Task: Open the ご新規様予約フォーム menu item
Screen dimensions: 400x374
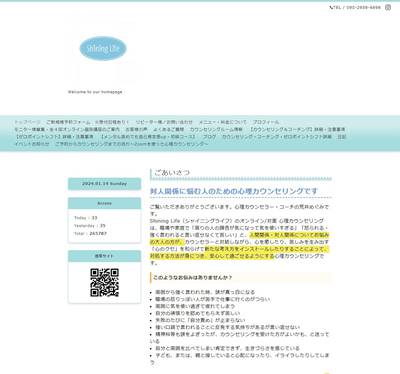Action: [x=88, y=122]
